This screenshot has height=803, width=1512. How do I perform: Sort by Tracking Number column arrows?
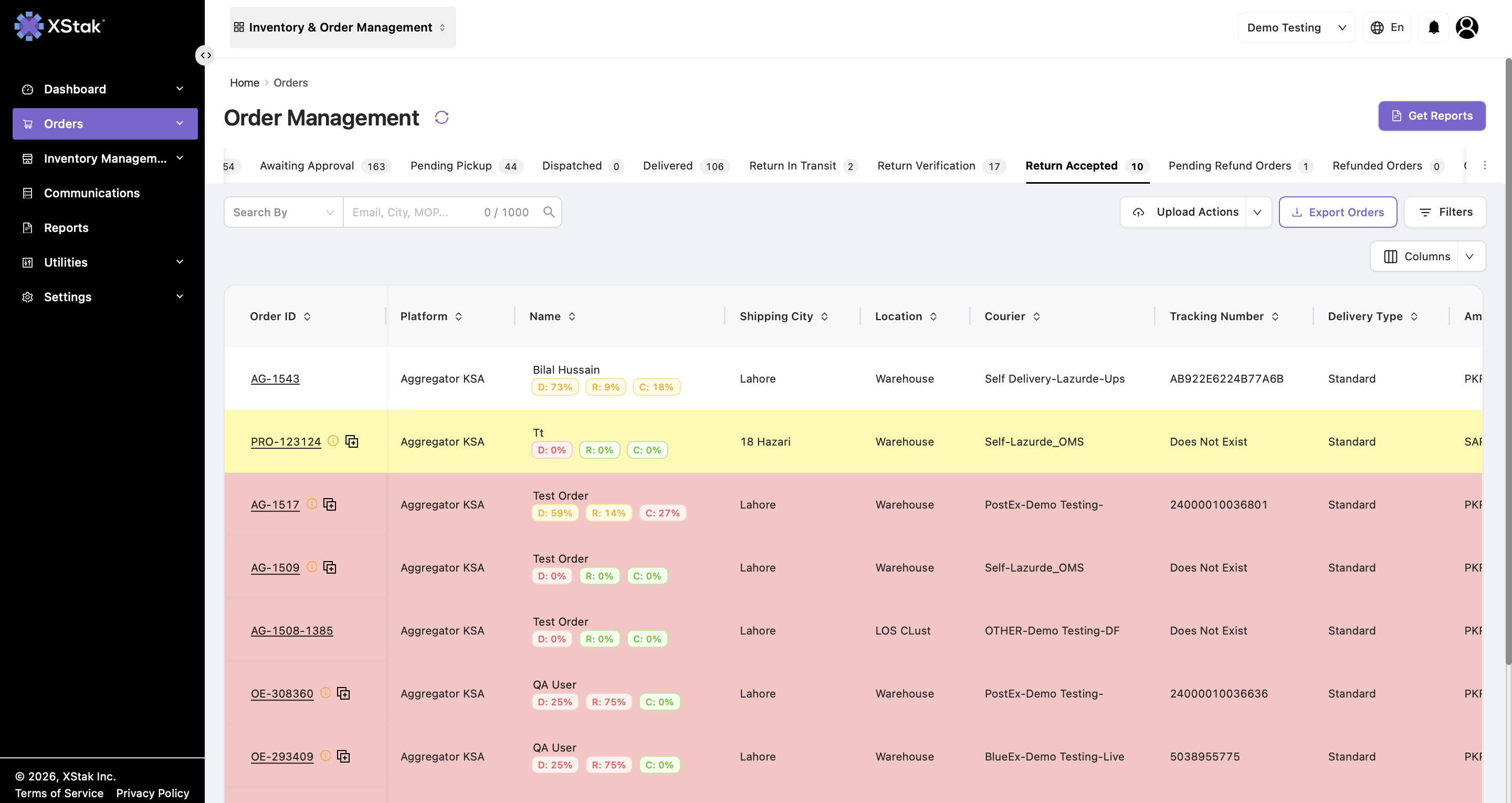[x=1275, y=316]
